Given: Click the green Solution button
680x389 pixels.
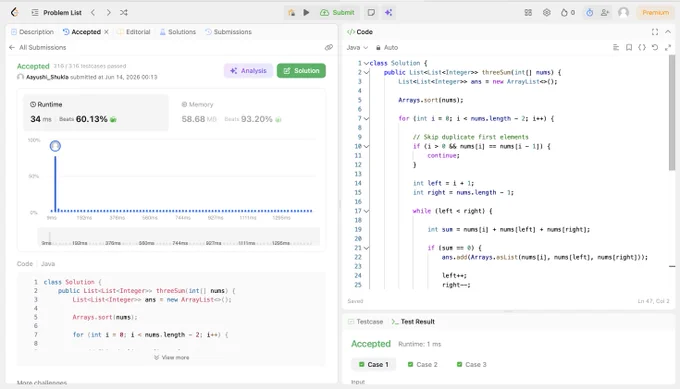Looking at the screenshot, I should click(x=301, y=71).
